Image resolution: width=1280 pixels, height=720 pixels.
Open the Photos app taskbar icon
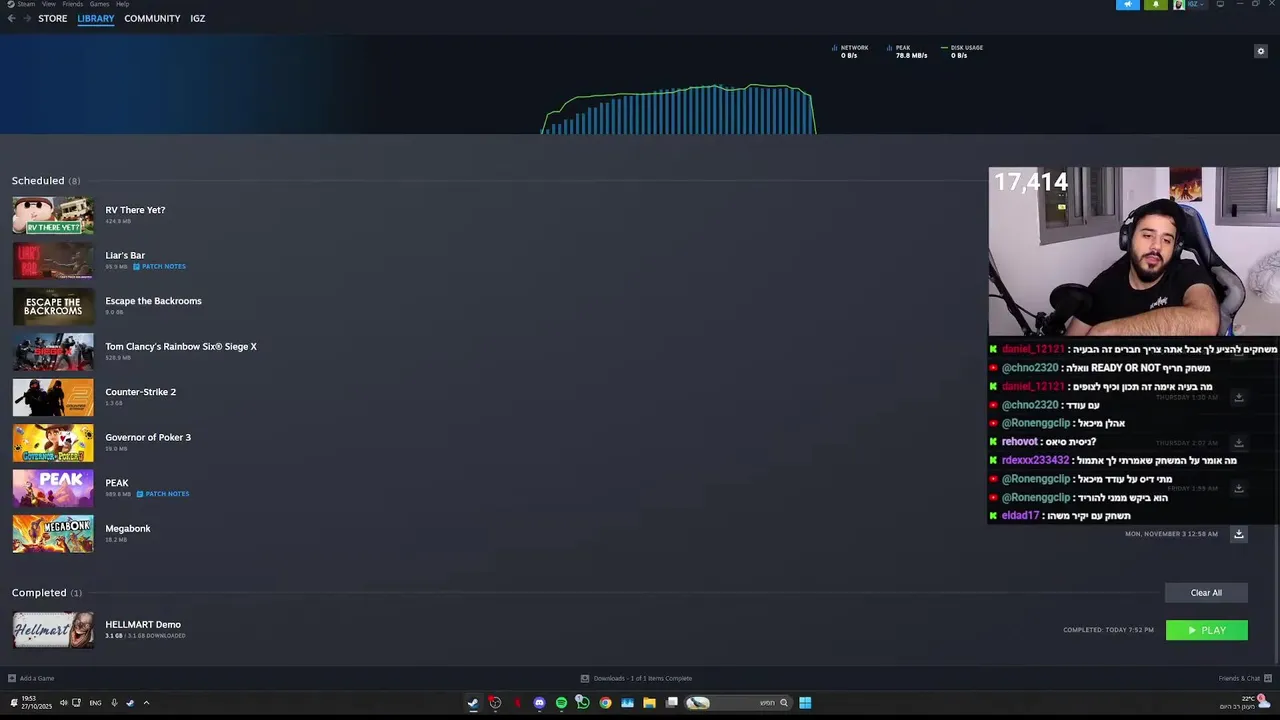[627, 703]
